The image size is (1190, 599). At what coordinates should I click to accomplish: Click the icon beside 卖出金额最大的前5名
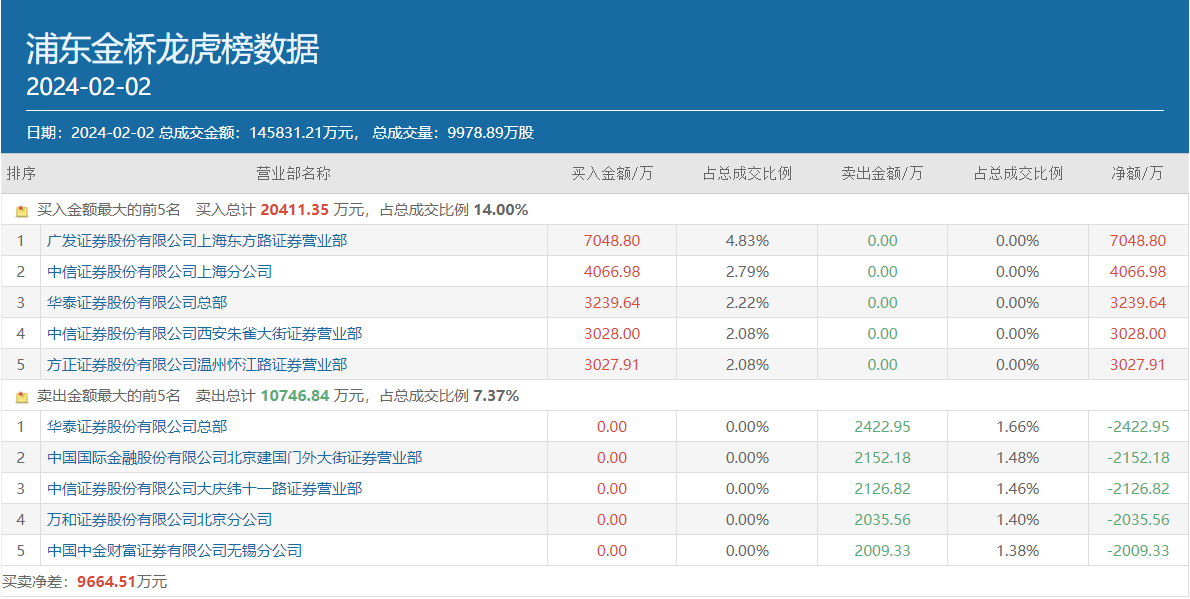(x=22, y=397)
